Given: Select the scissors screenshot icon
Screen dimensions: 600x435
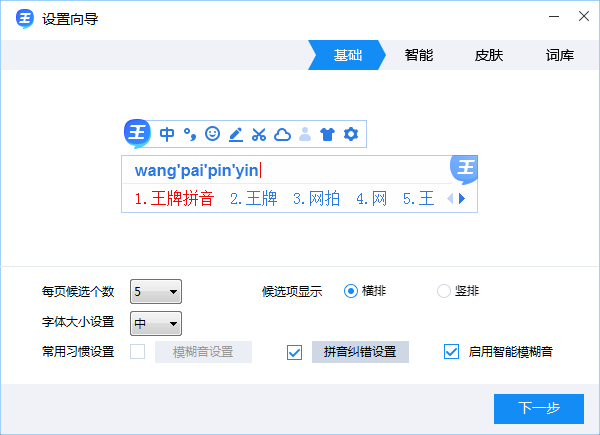Looking at the screenshot, I should 259,133.
